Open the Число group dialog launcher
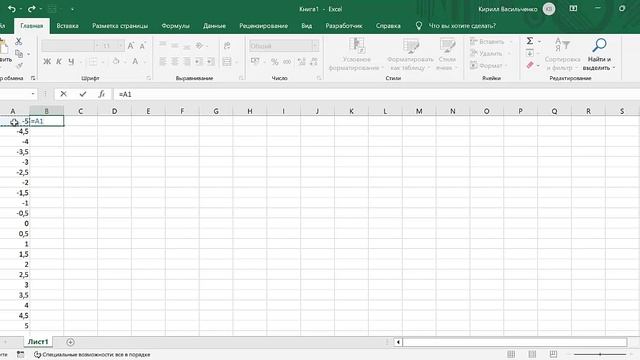This screenshot has width=640, height=360. coord(319,78)
